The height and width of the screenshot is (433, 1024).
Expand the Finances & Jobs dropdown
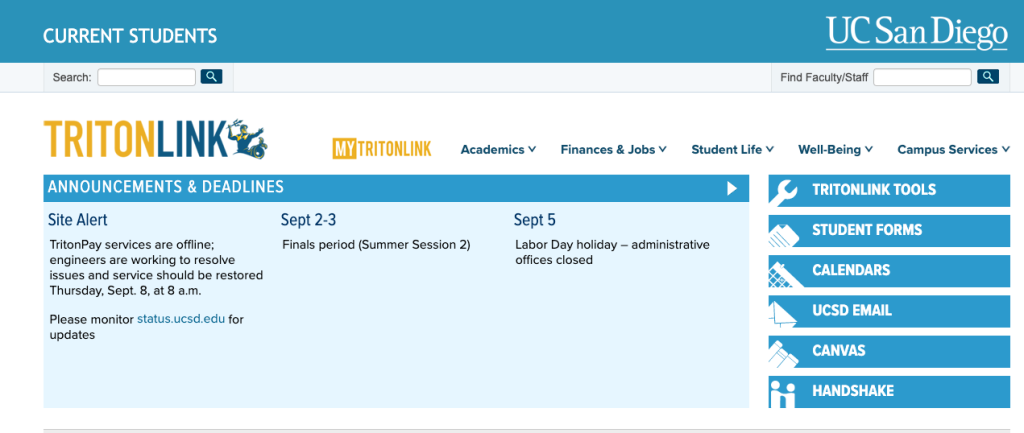[614, 150]
